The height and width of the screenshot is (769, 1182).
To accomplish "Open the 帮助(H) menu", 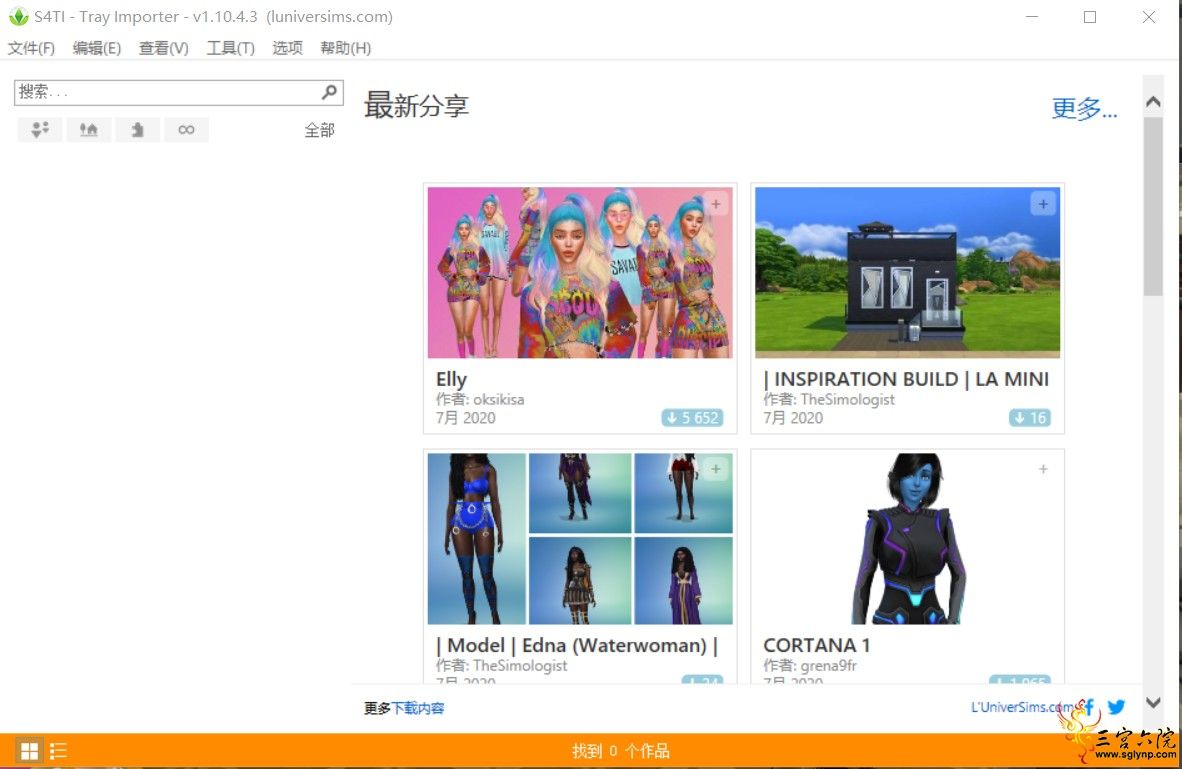I will point(345,48).
